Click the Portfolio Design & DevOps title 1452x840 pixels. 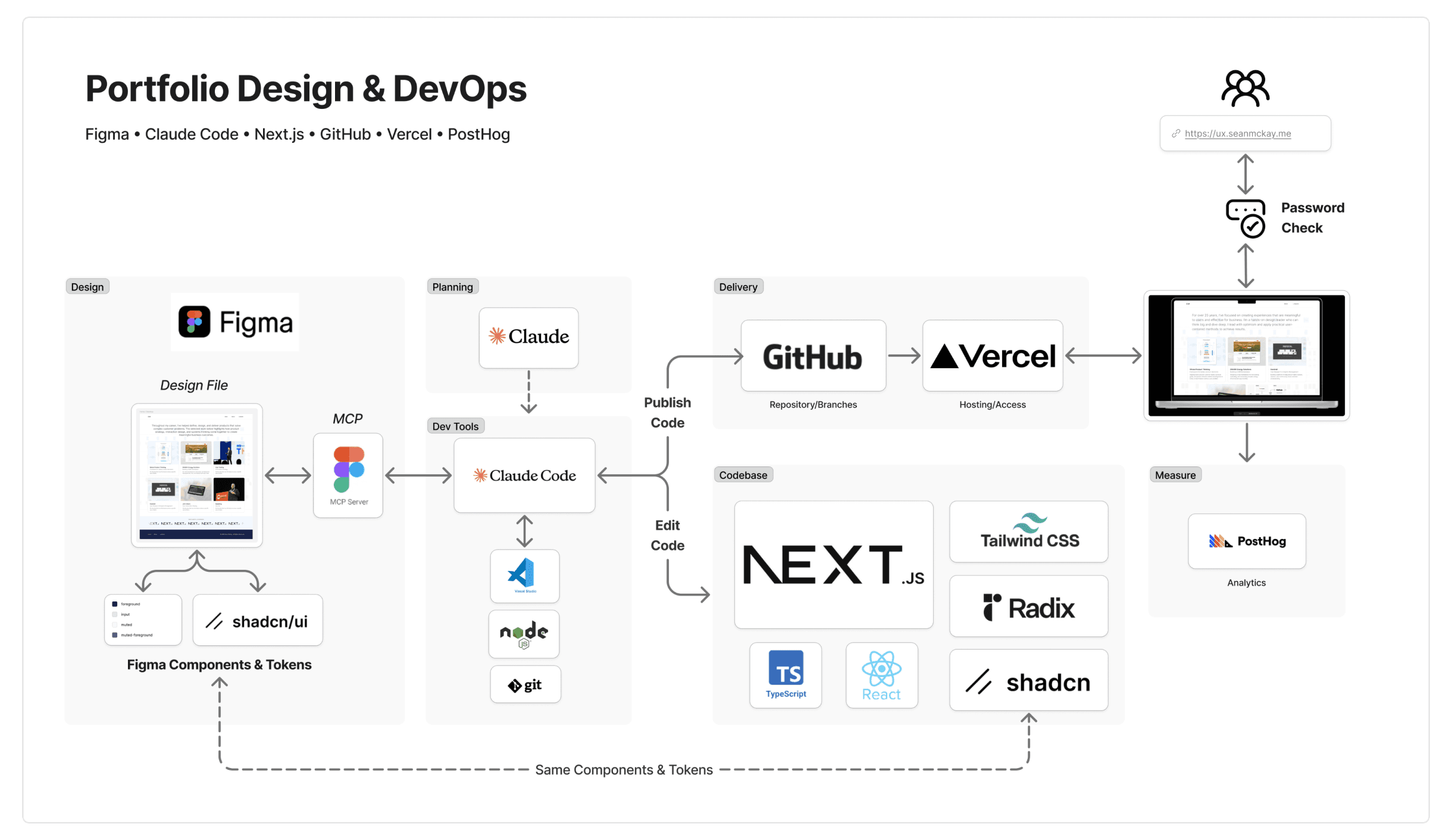coord(306,89)
